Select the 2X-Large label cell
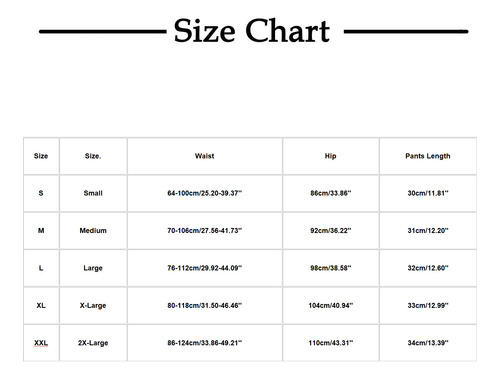Screen dimensions: 500x379 93,343
